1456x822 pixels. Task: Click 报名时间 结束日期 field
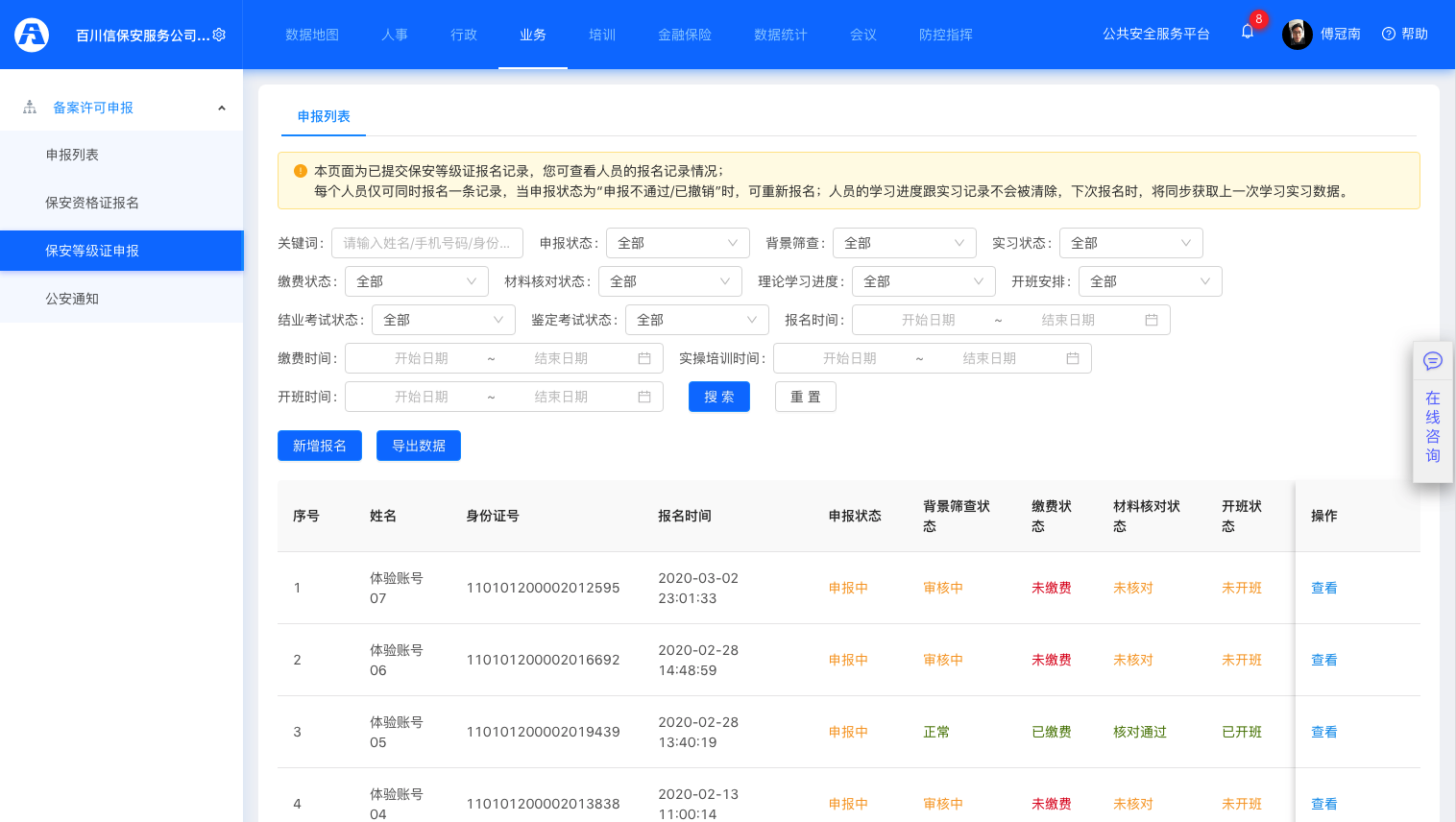point(1068,320)
